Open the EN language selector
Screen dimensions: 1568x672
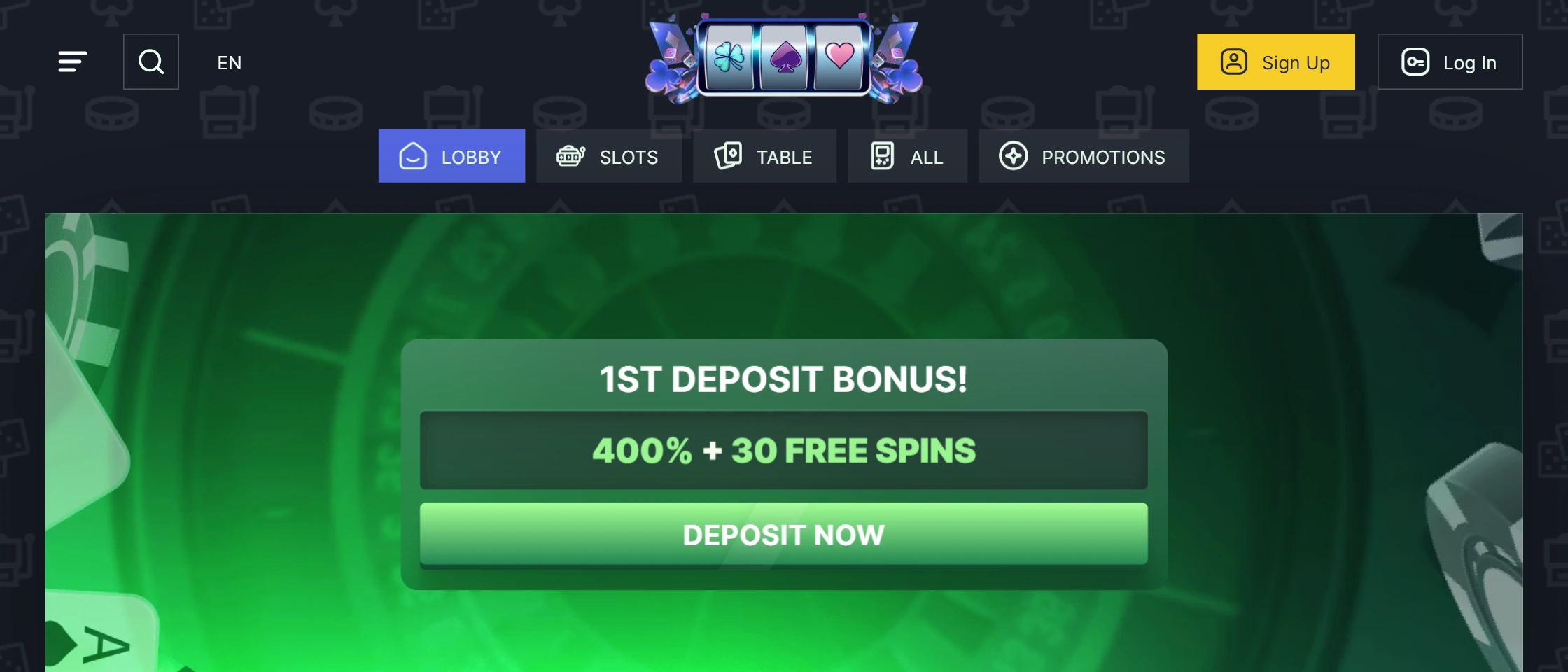coord(230,63)
